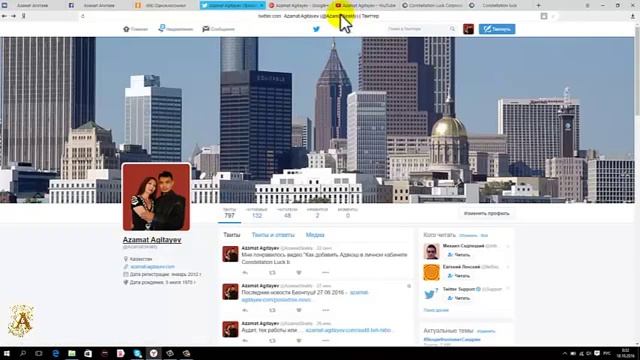Refresh Who to follow suggestions
Screen dimensions: 640x360
468,236
